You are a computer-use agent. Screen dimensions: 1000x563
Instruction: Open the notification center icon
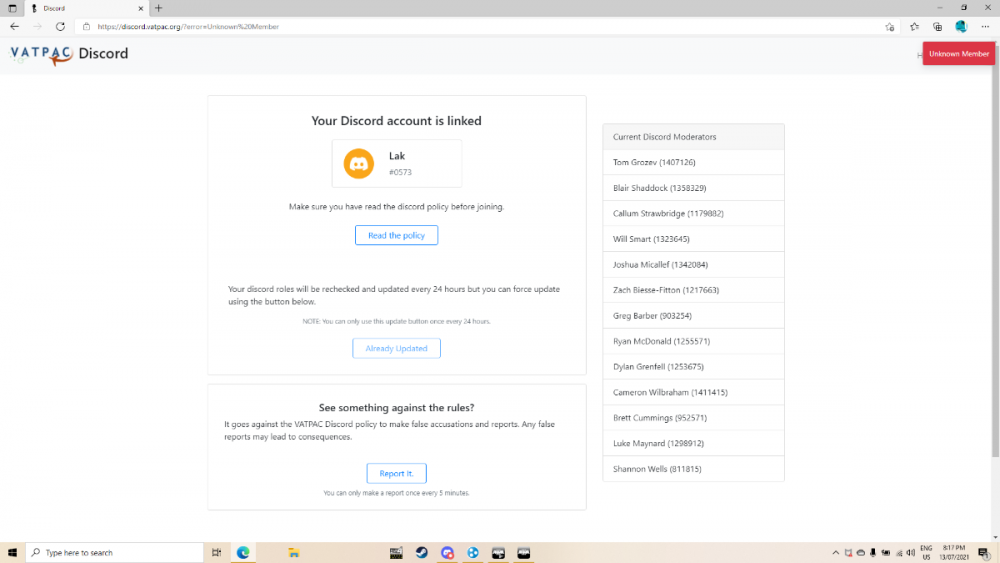tap(984, 553)
